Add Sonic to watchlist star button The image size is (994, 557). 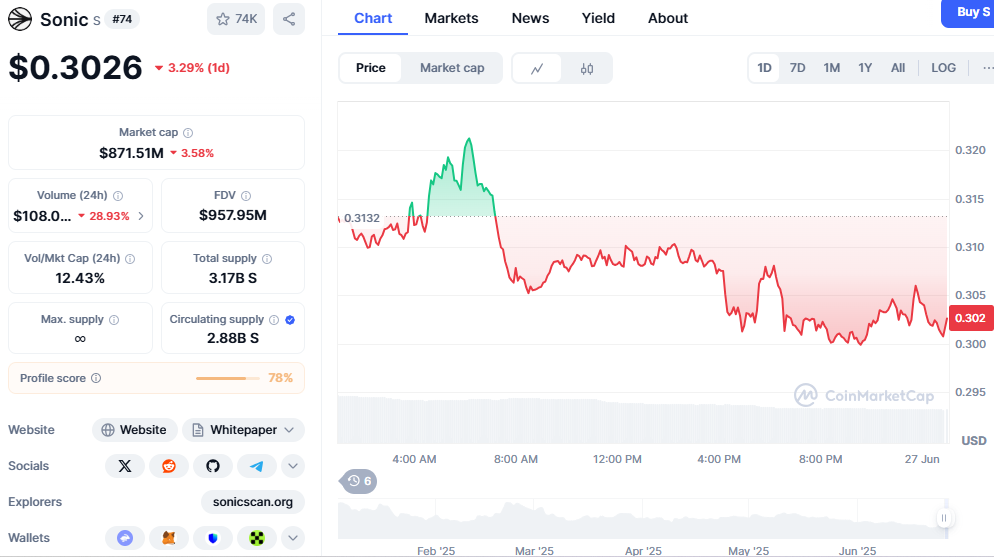(236, 19)
